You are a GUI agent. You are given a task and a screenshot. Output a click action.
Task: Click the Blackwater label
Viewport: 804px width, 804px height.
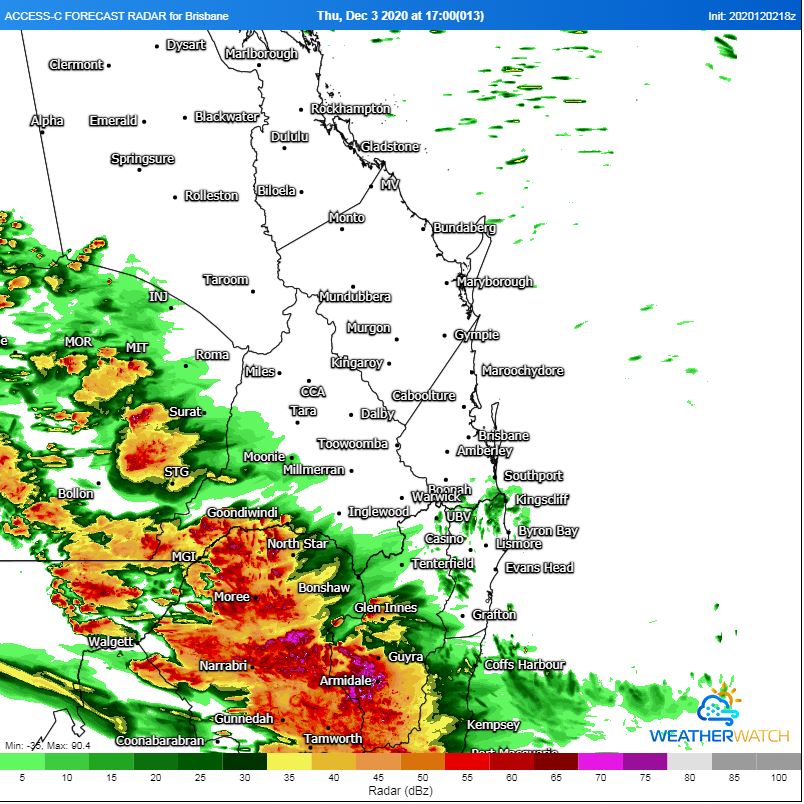(x=227, y=116)
